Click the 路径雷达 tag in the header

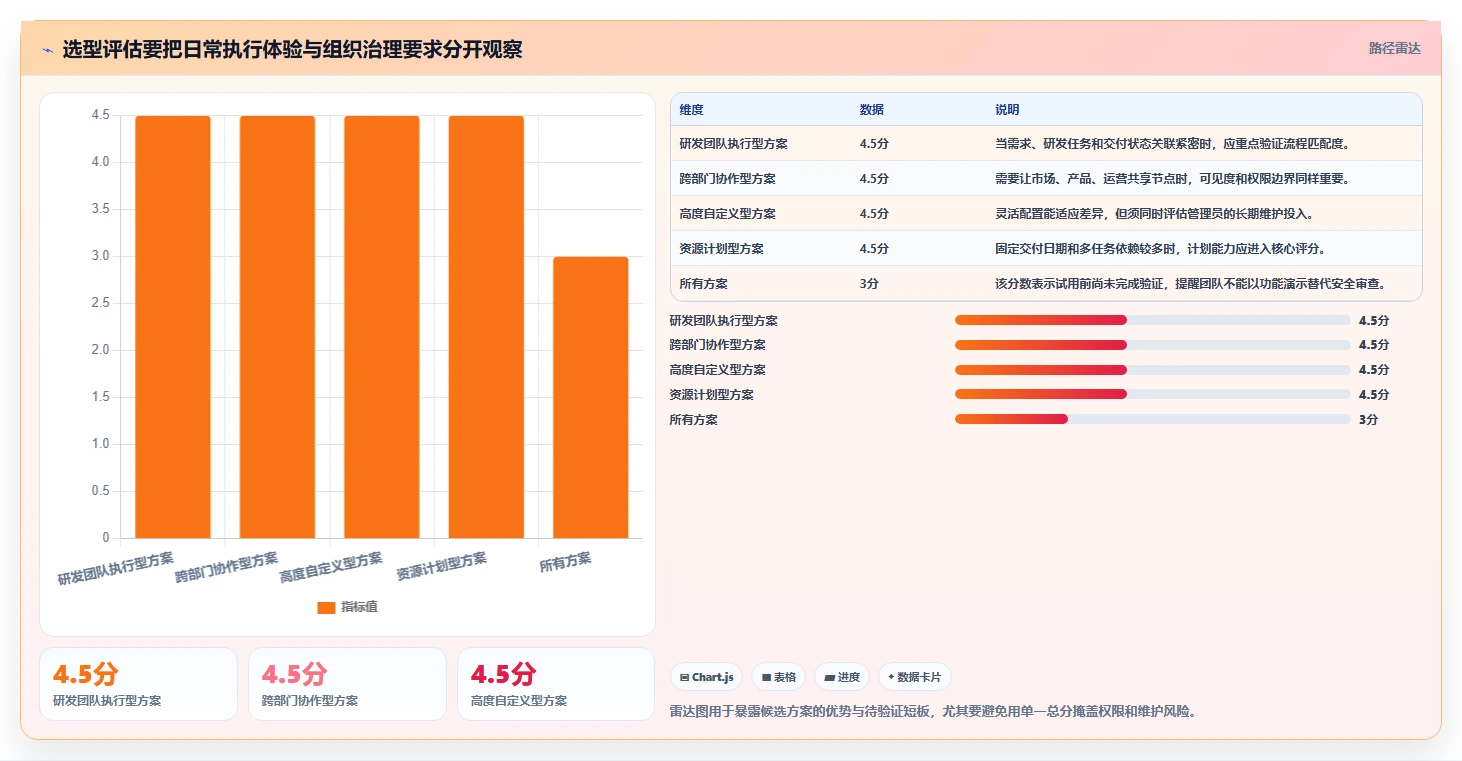click(1394, 48)
